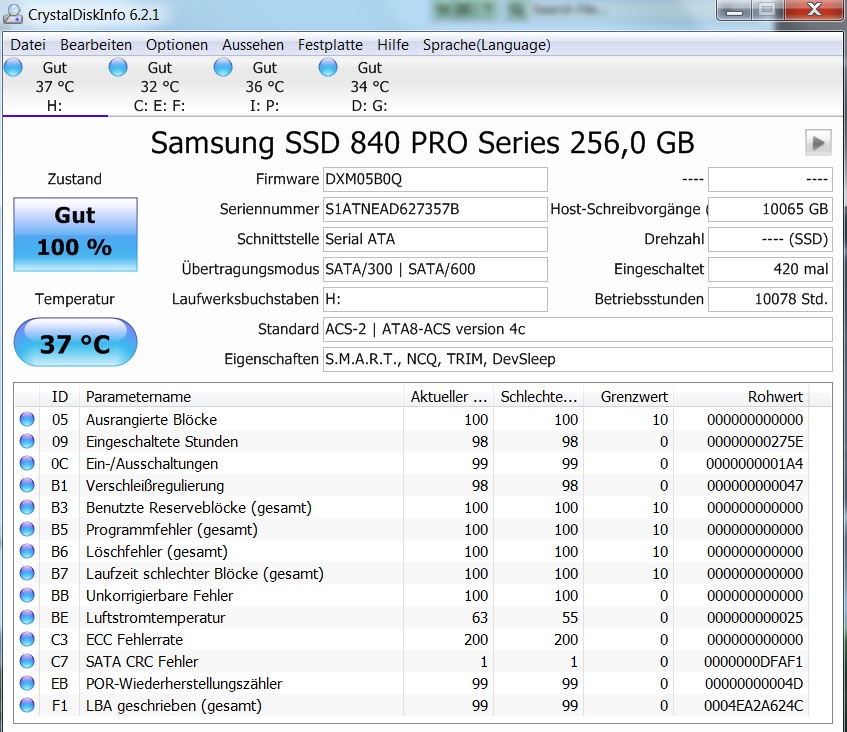Open the Optionen menu
This screenshot has height=732, width=847.
177,45
